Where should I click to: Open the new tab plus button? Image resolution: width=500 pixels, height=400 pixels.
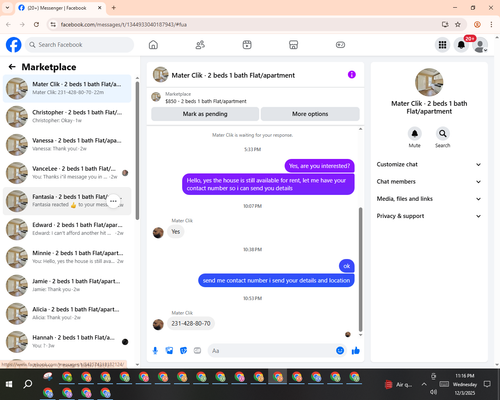(x=114, y=8)
